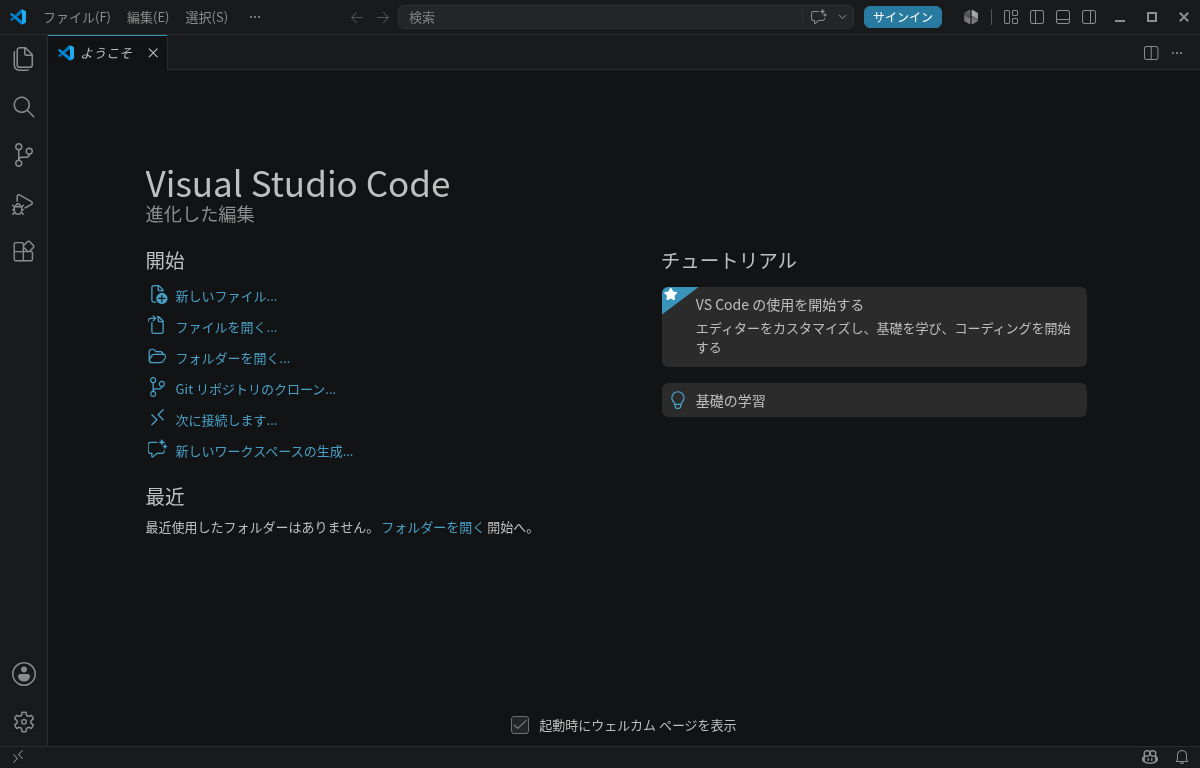Open editor More Actions ellipsis
The image size is (1200, 768).
pyautogui.click(x=1177, y=53)
